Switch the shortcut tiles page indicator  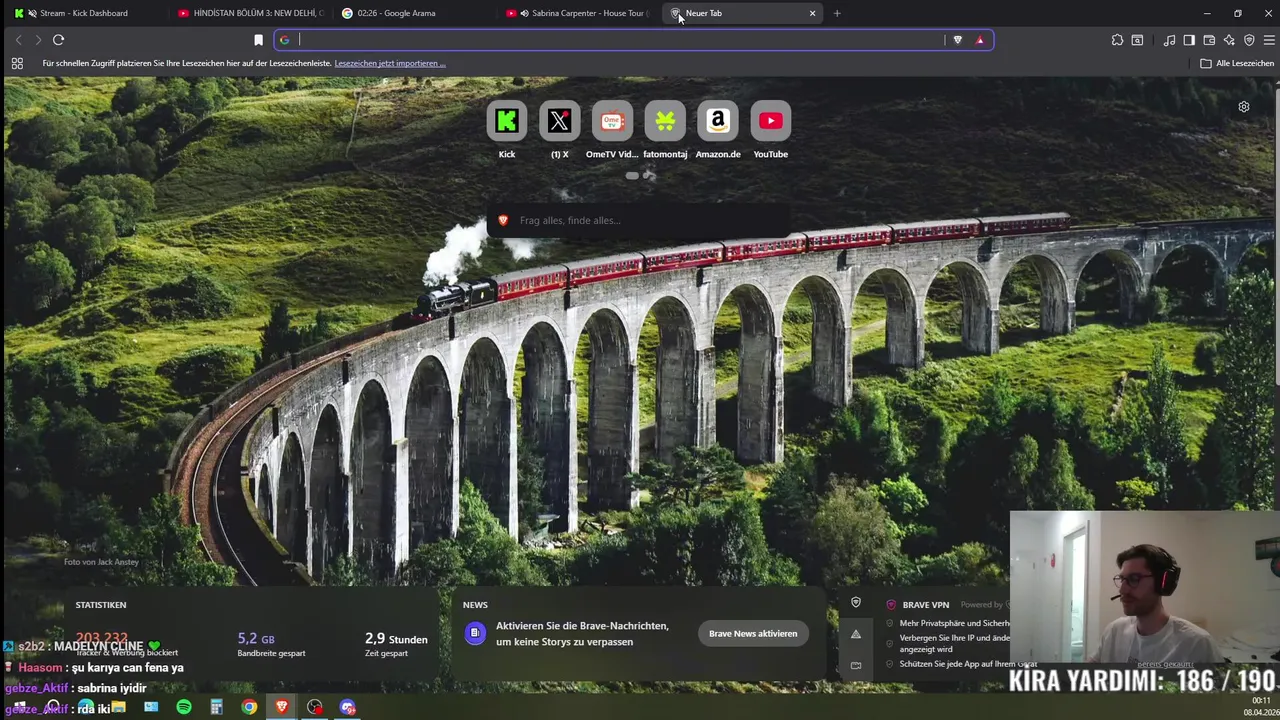[x=640, y=176]
